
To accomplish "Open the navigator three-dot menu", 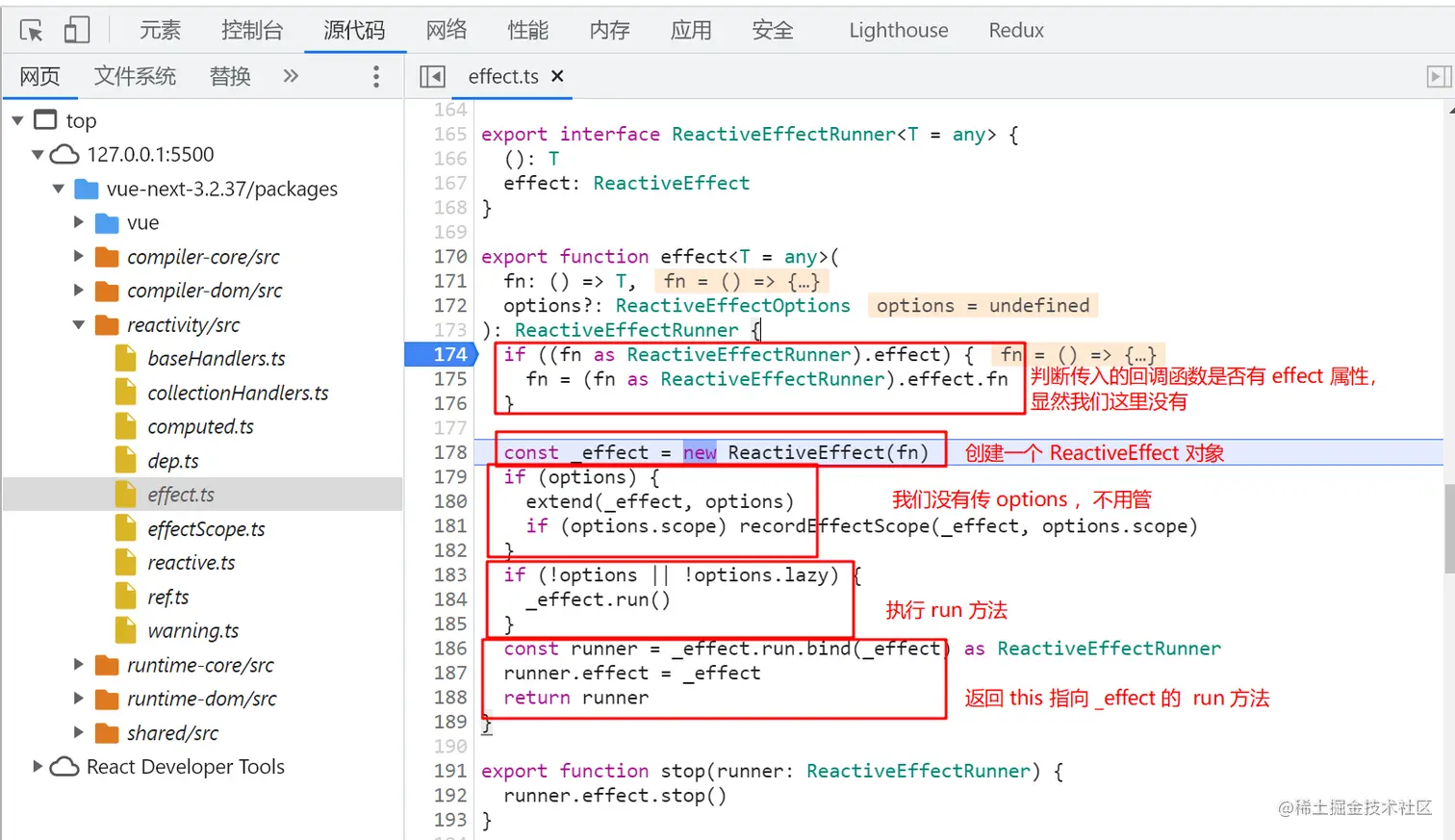I will (x=376, y=77).
